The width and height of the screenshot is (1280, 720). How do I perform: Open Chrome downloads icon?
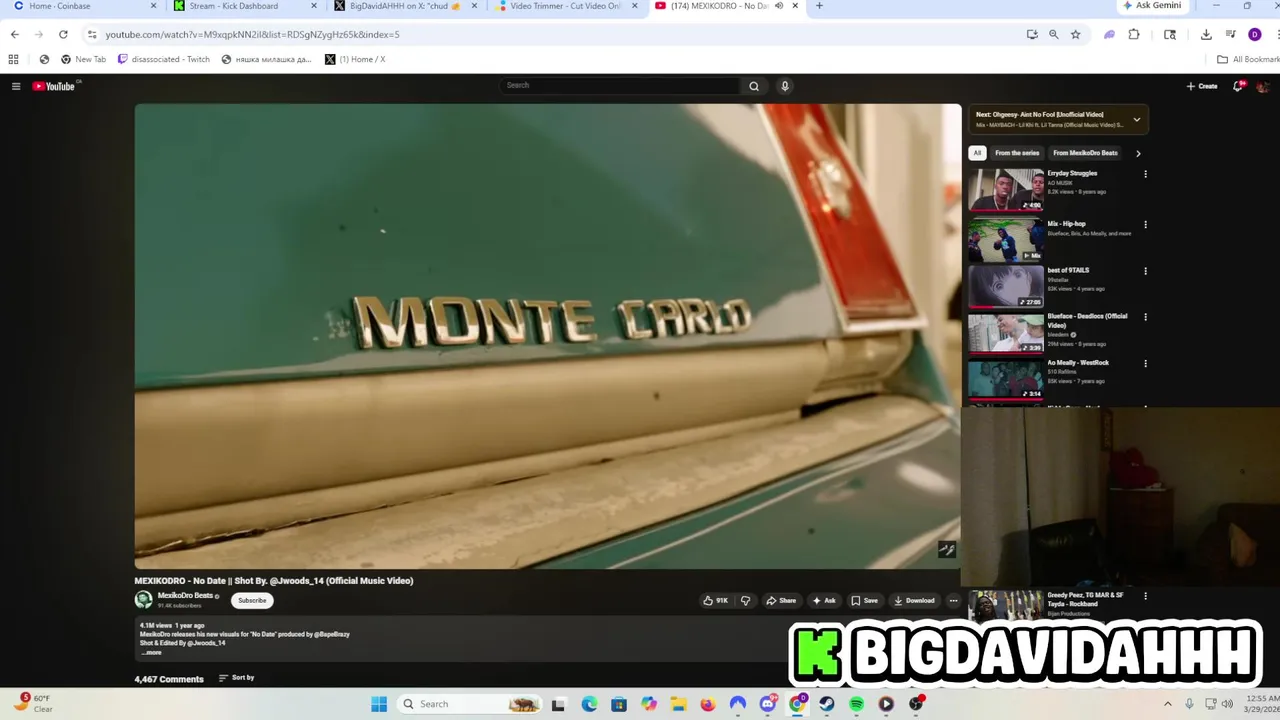point(1206,34)
